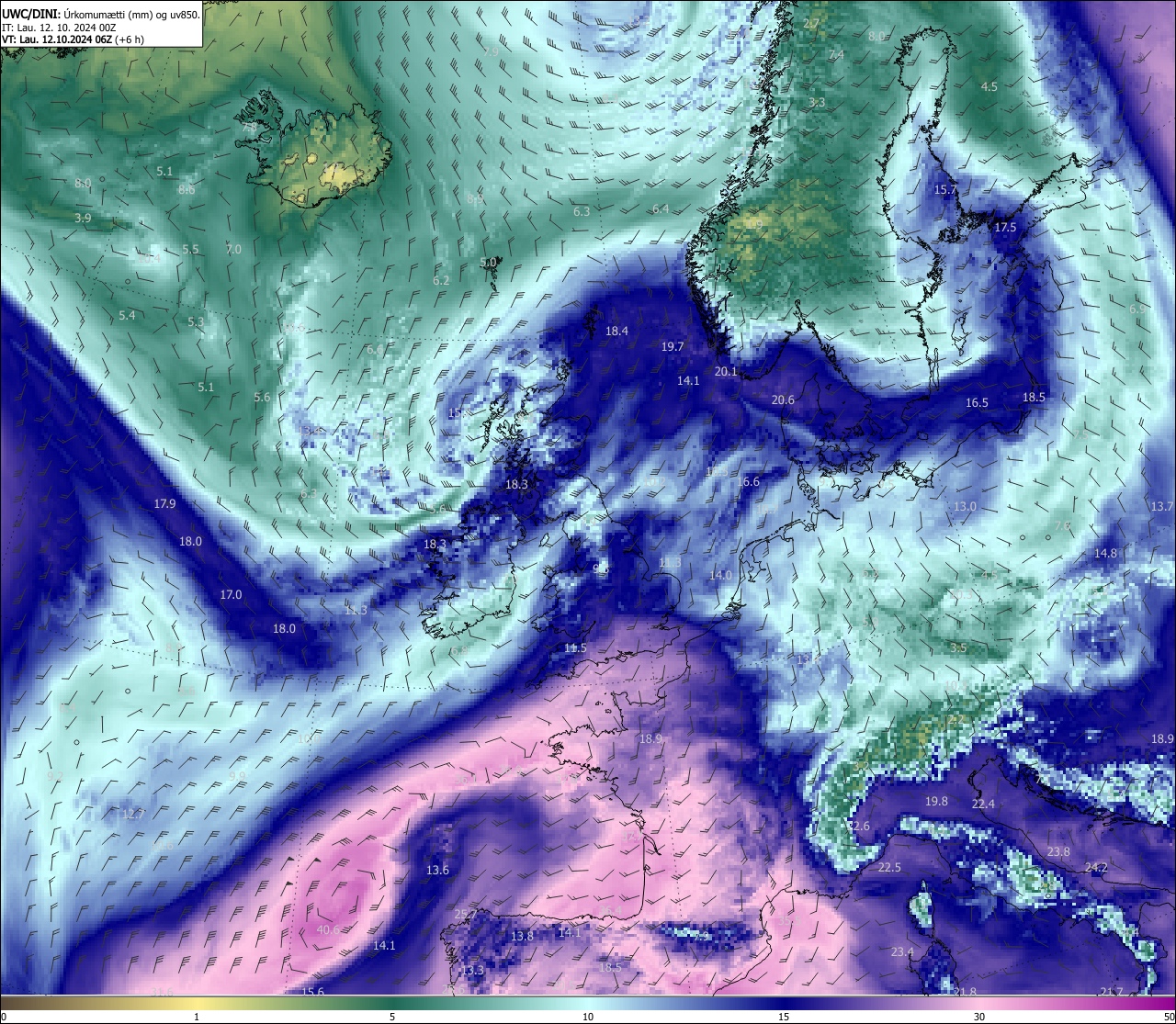Click the map value 13.0 over Poland
This screenshot has width=1176, height=1024.
pyautogui.click(x=965, y=506)
